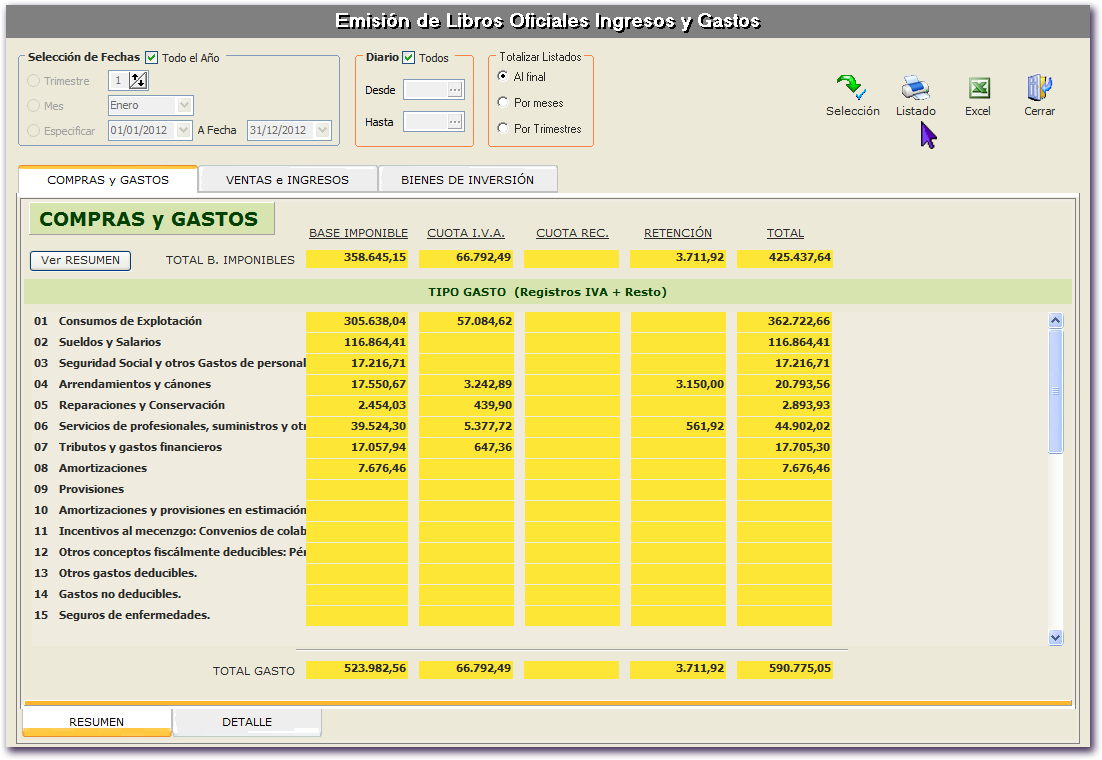Click the CUOTA REC. column header
Image resolution: width=1102 pixels, height=760 pixels.
(572, 233)
